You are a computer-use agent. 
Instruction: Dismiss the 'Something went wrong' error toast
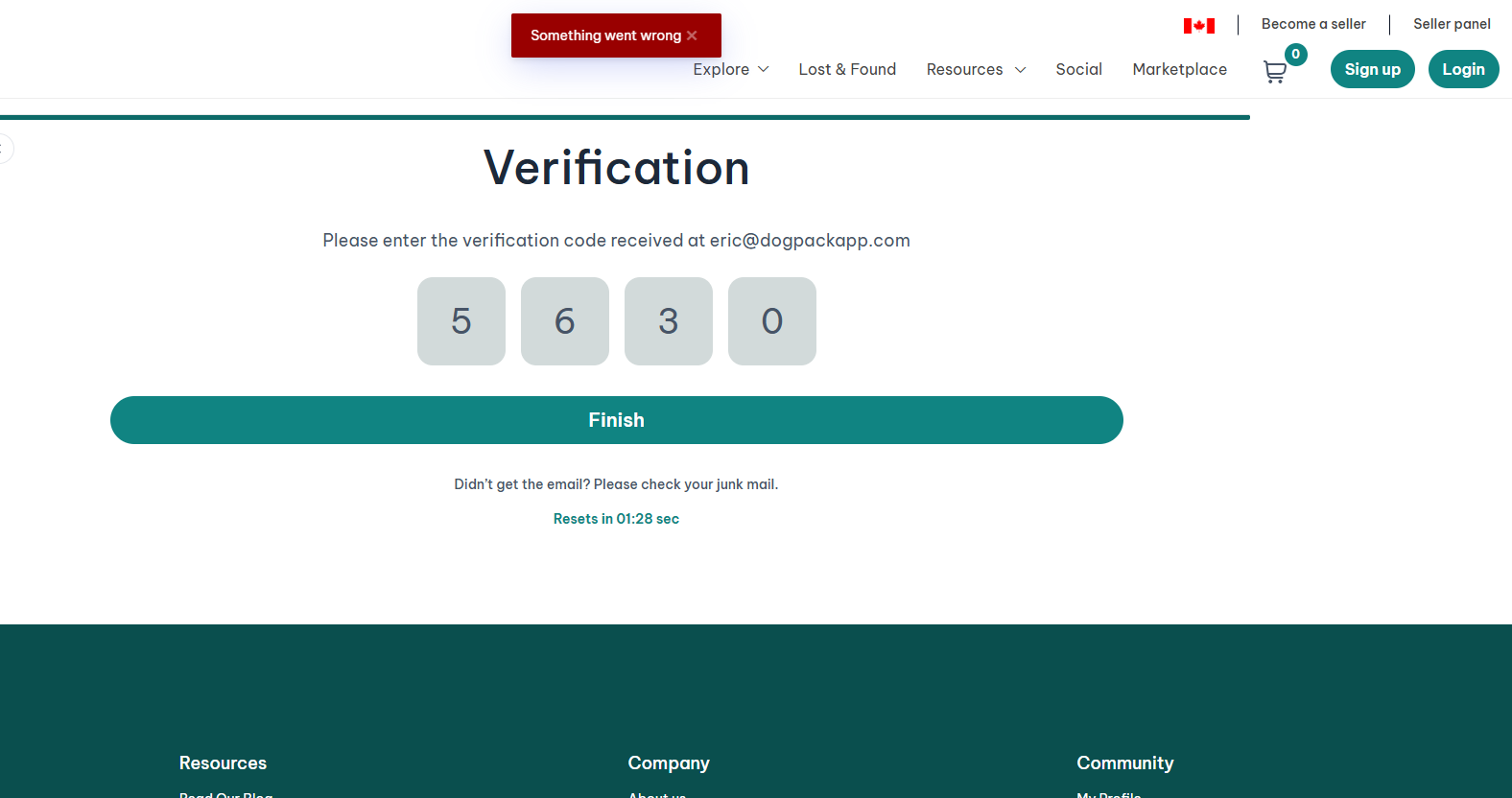pos(692,35)
